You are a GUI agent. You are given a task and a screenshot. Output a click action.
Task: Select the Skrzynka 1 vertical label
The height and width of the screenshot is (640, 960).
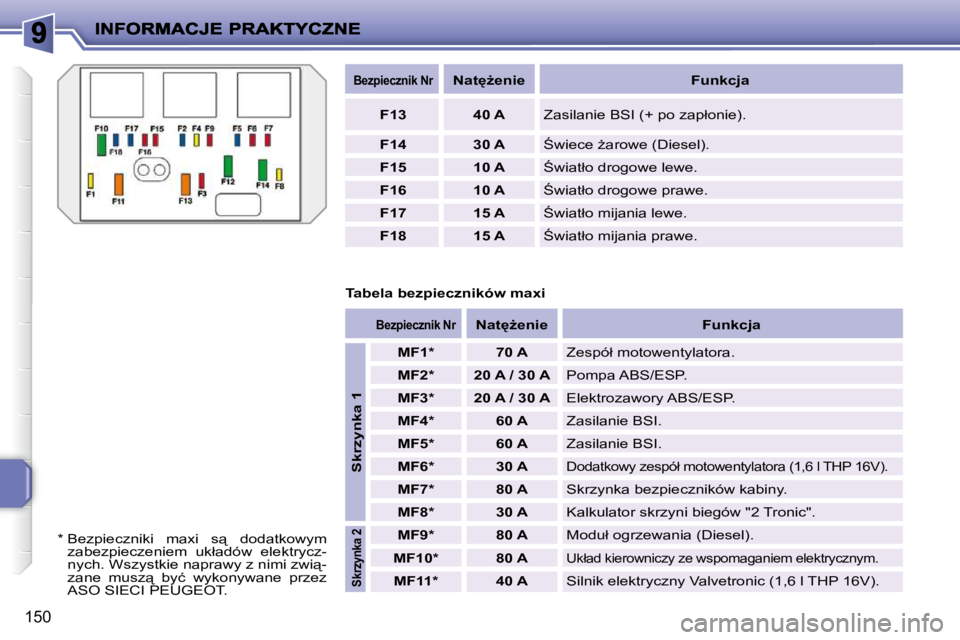[x=356, y=432]
